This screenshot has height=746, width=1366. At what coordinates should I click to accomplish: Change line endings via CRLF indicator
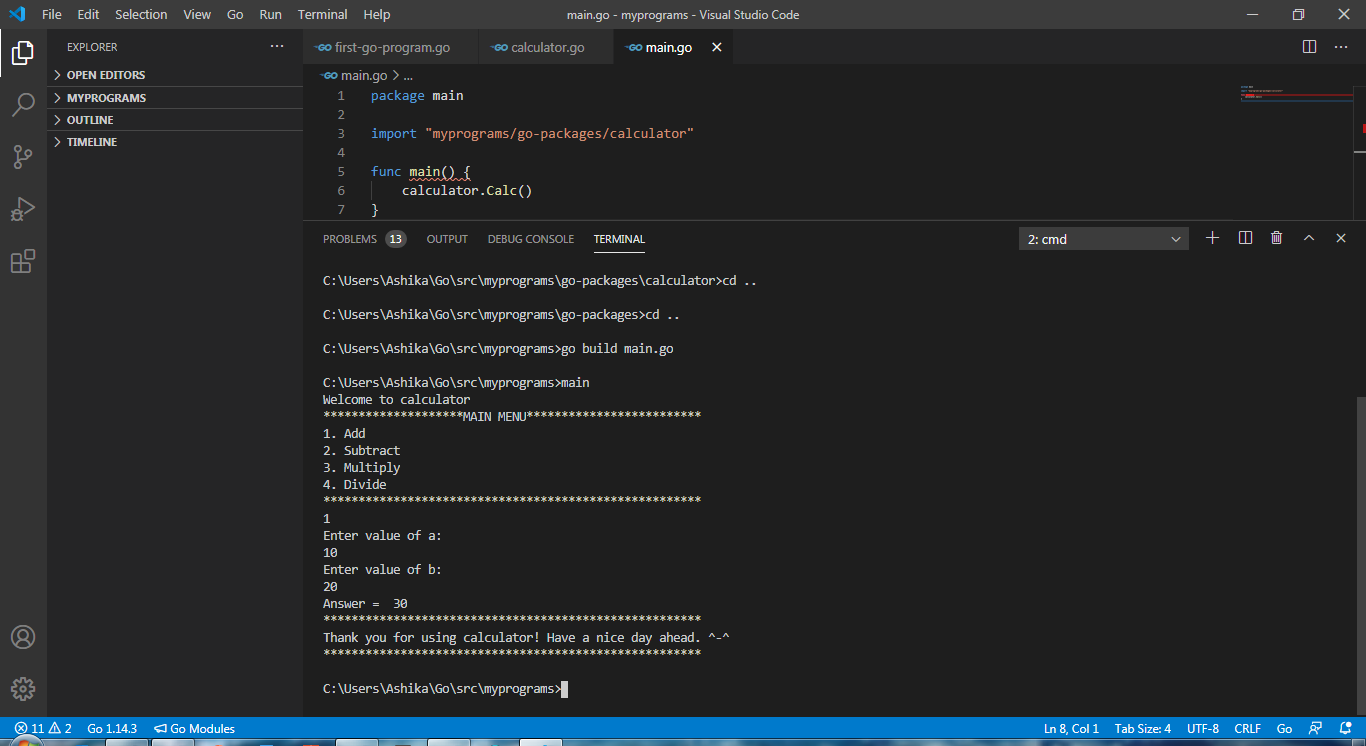[x=1248, y=729]
